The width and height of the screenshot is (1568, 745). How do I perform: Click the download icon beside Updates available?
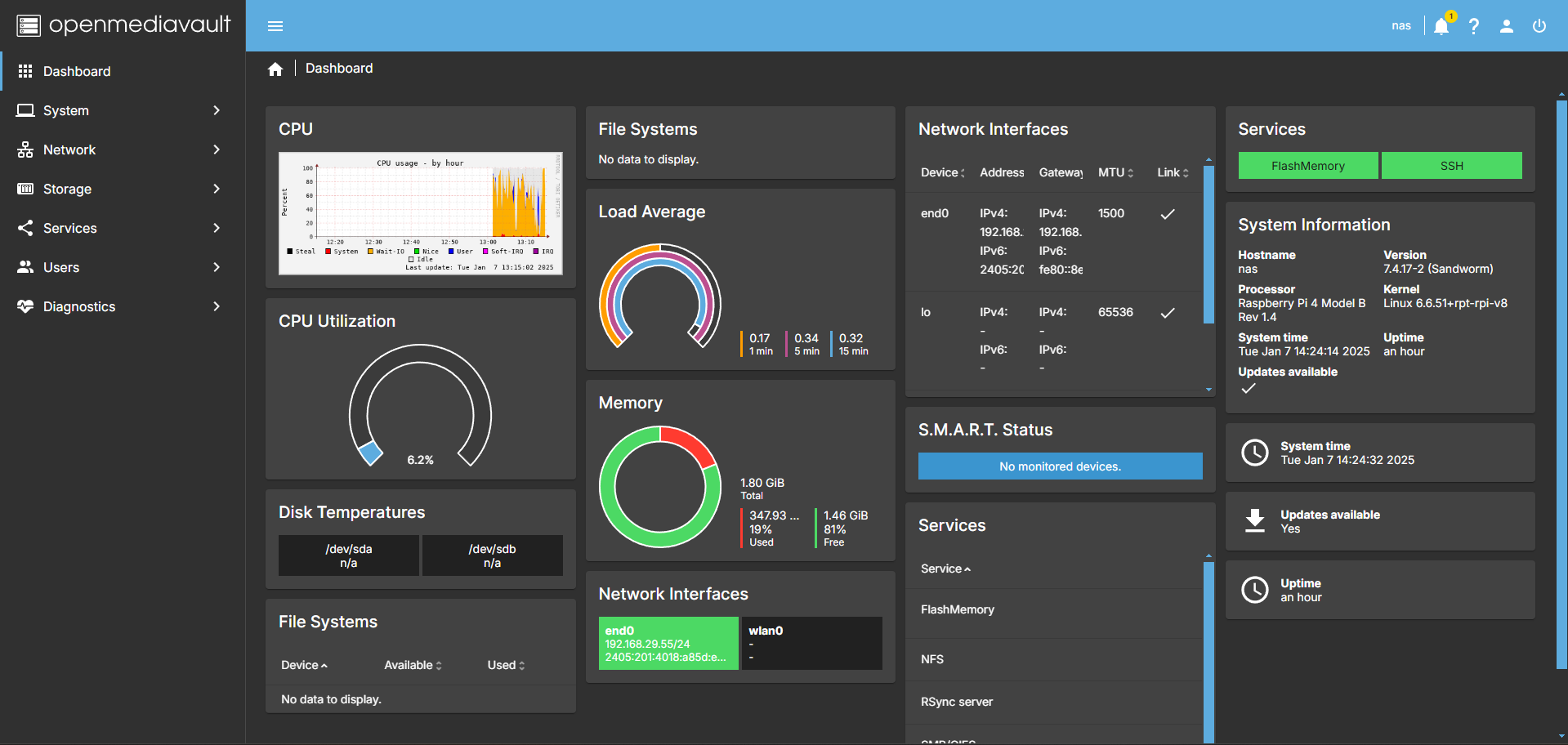pos(1255,520)
